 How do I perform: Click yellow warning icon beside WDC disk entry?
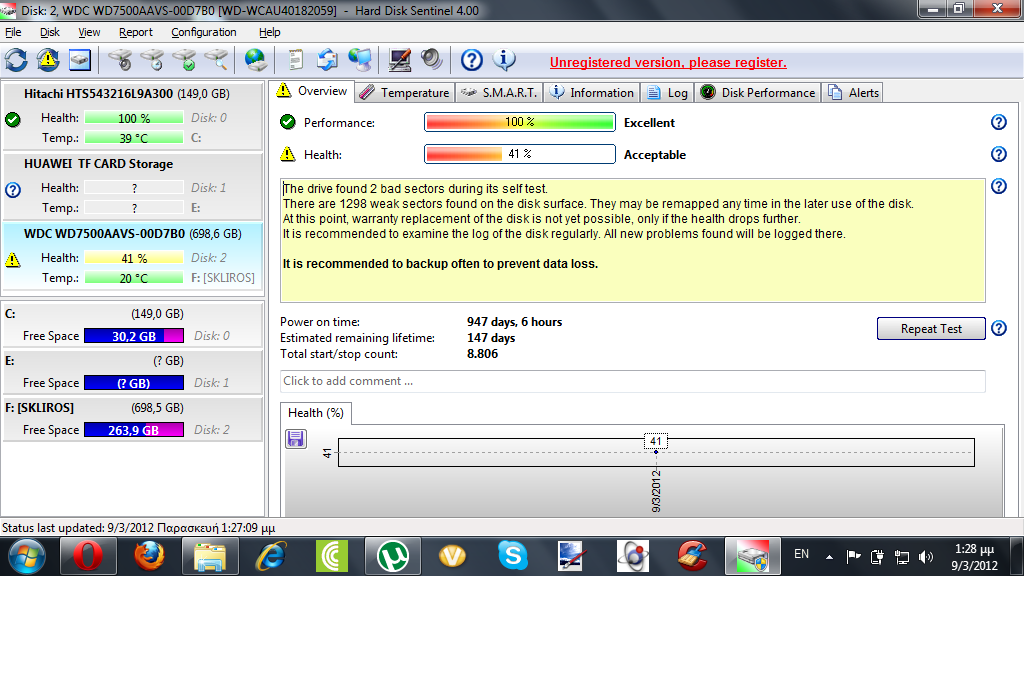[13, 260]
